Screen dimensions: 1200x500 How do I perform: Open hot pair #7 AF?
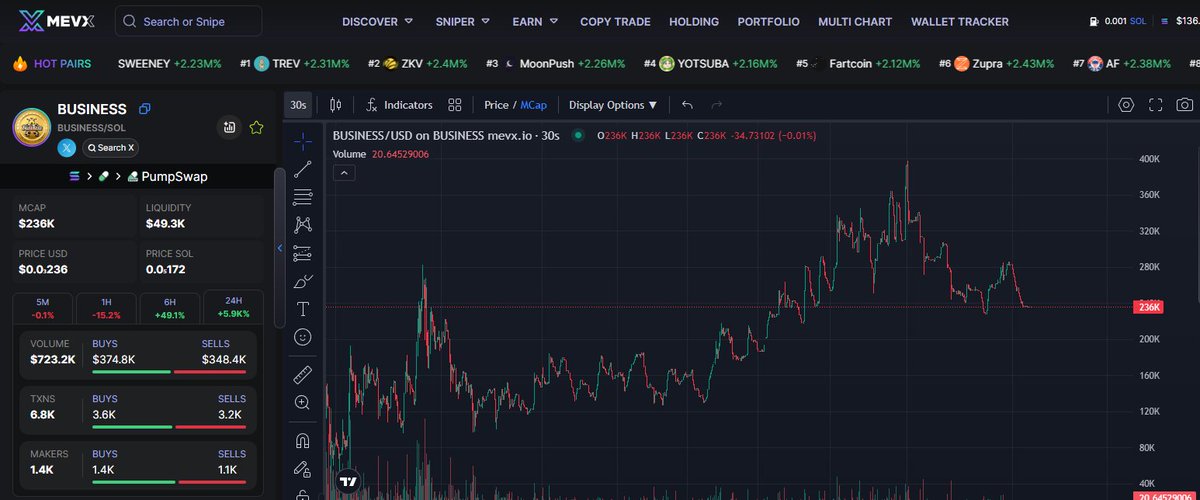(1122, 63)
